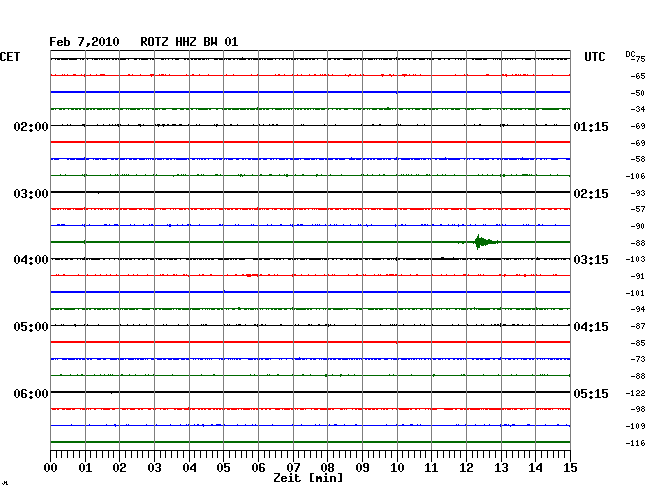Click the DC offset value '-90'

(x=639, y=226)
